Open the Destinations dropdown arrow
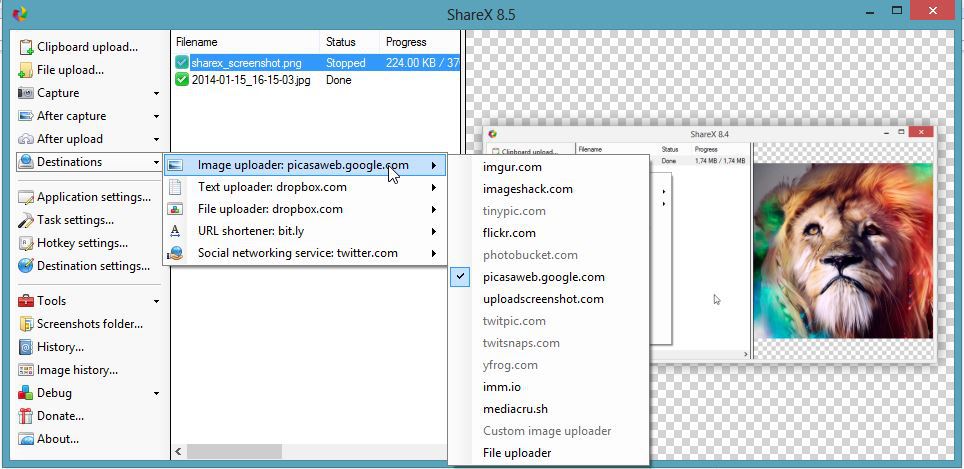 click(156, 162)
